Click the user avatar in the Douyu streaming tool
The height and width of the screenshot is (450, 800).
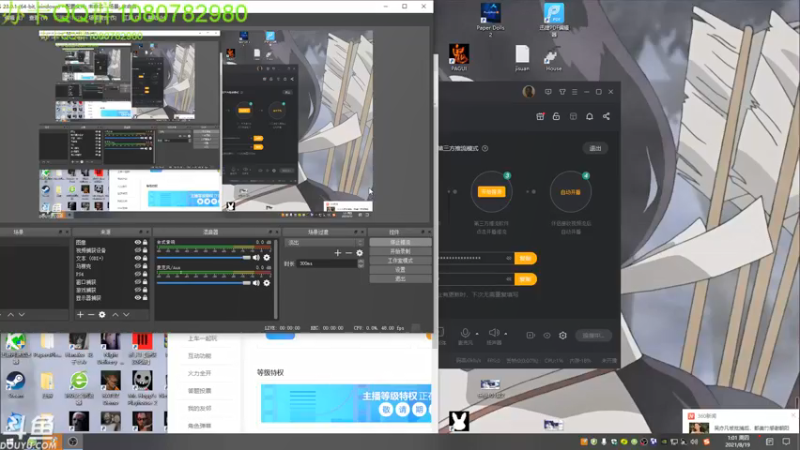point(529,92)
